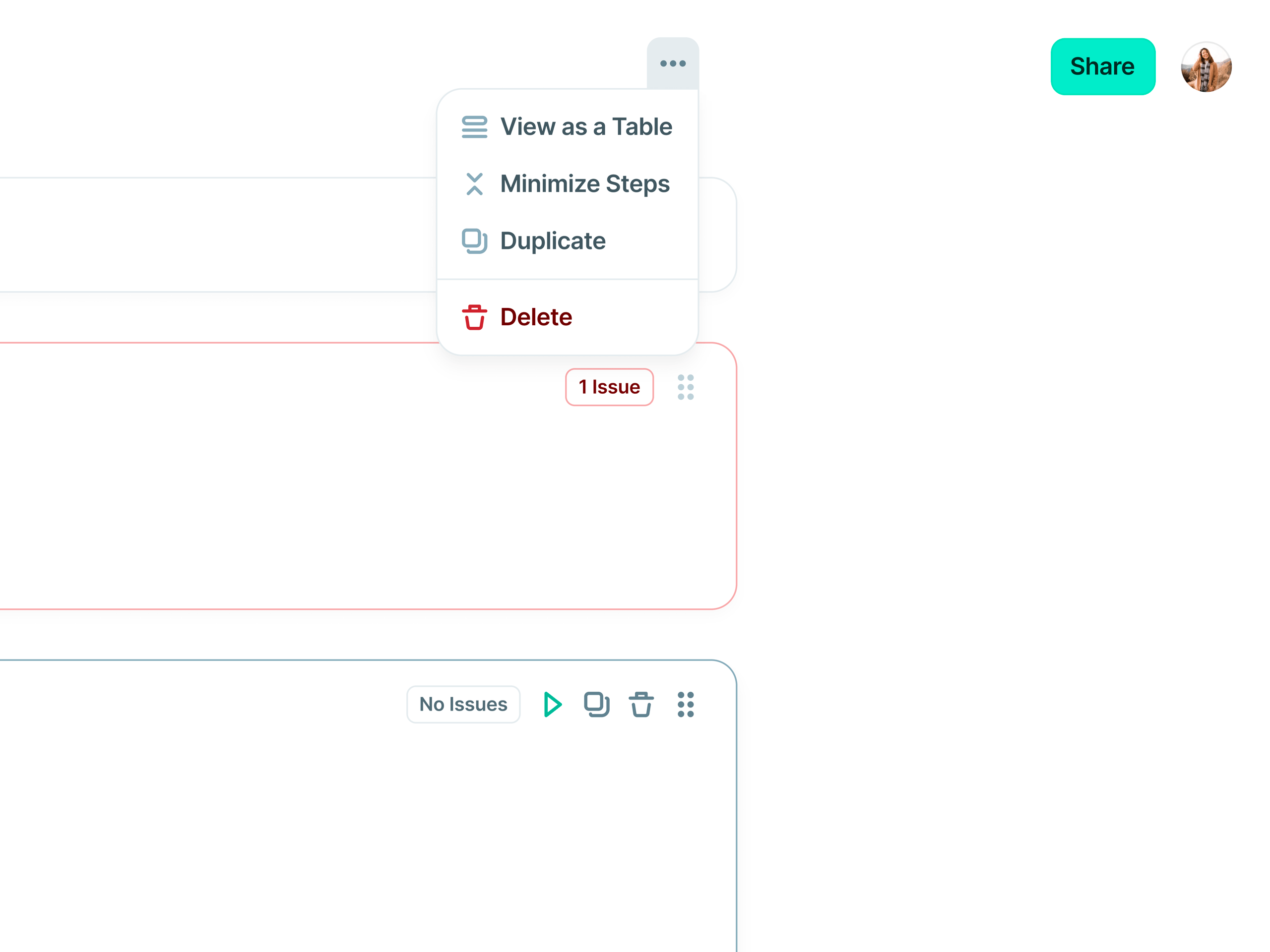The height and width of the screenshot is (952, 1270).
Task: Open the 1 Issue badge
Action: click(609, 387)
